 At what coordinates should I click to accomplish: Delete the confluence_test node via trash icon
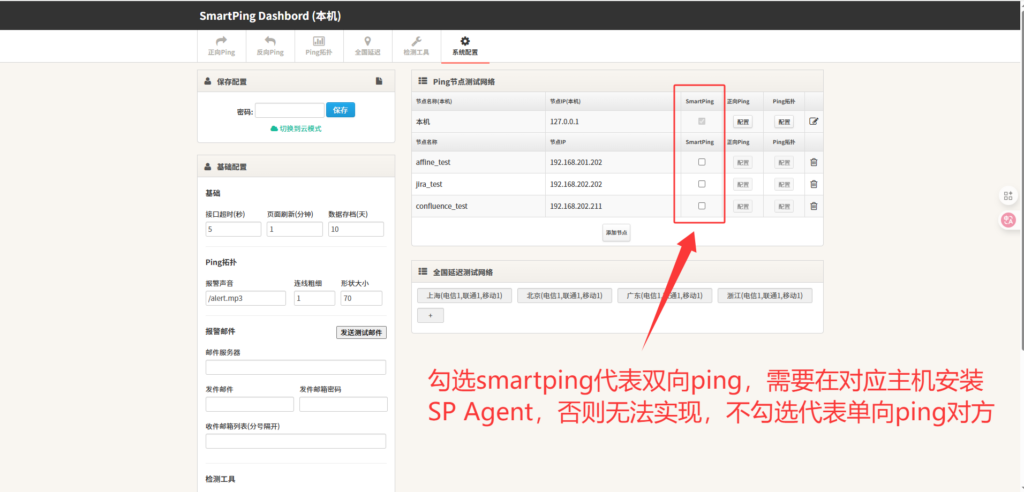click(813, 206)
